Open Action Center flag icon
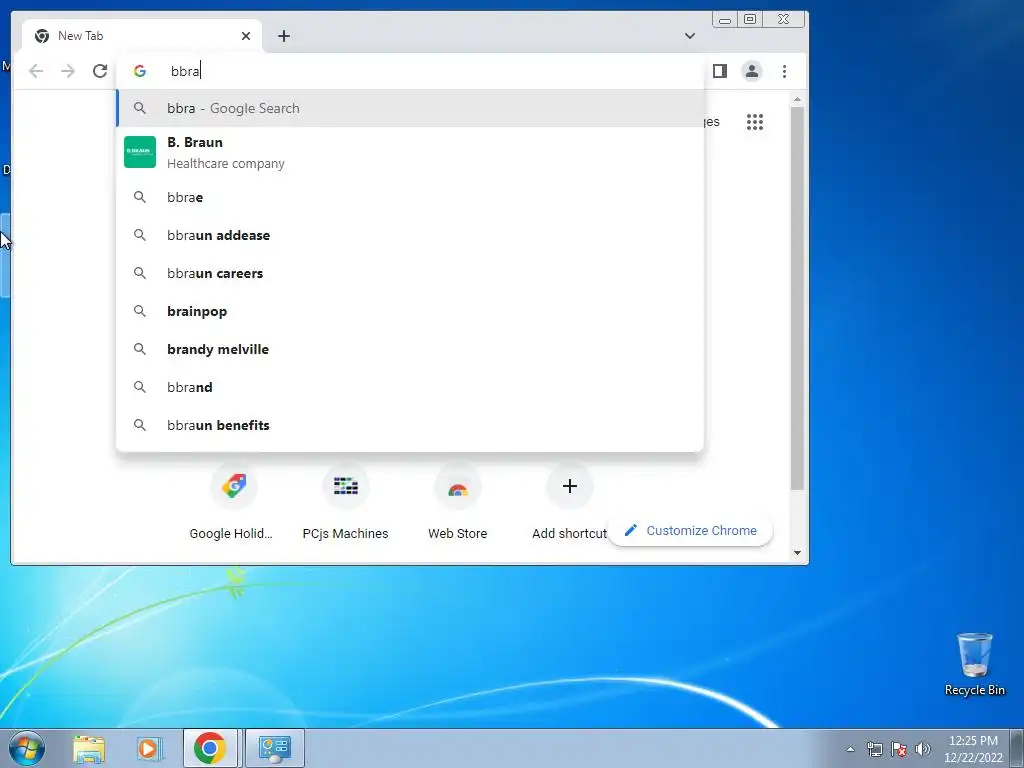The width and height of the screenshot is (1024, 768). (899, 749)
